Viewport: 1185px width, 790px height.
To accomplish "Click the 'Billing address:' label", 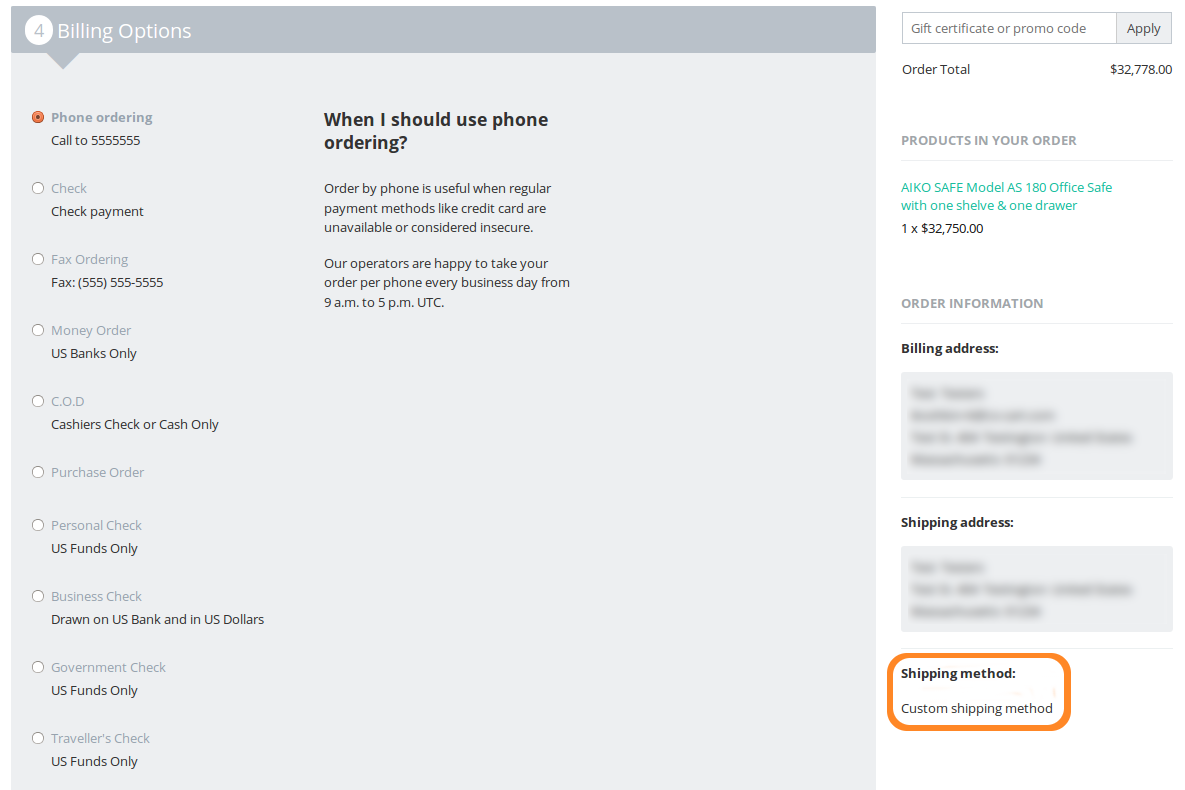I will point(949,349).
